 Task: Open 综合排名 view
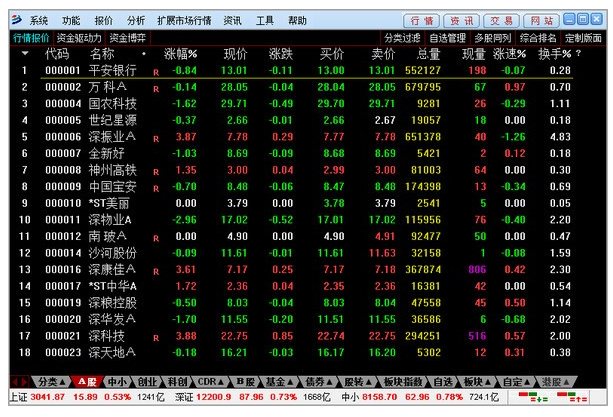pos(538,38)
